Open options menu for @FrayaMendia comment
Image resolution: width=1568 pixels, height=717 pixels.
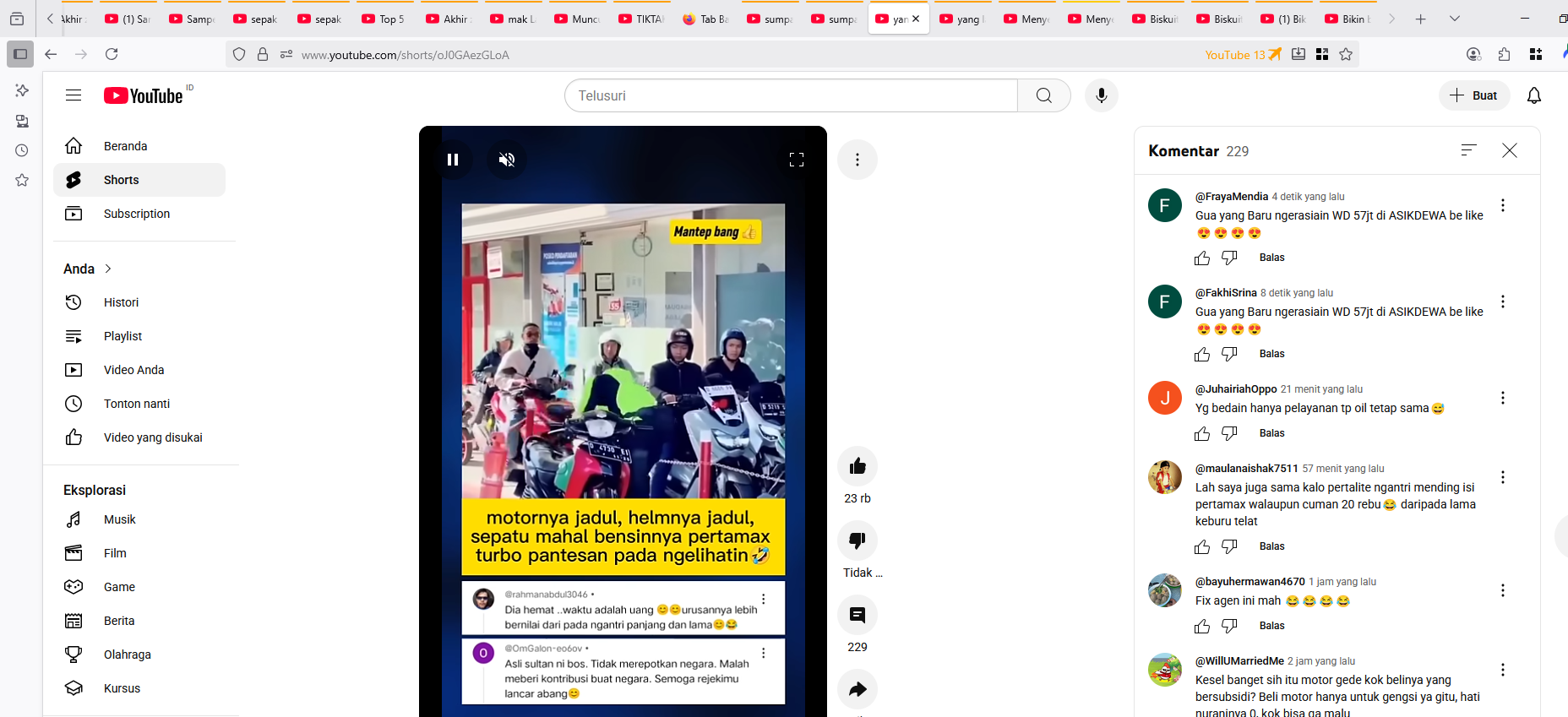click(x=1503, y=205)
